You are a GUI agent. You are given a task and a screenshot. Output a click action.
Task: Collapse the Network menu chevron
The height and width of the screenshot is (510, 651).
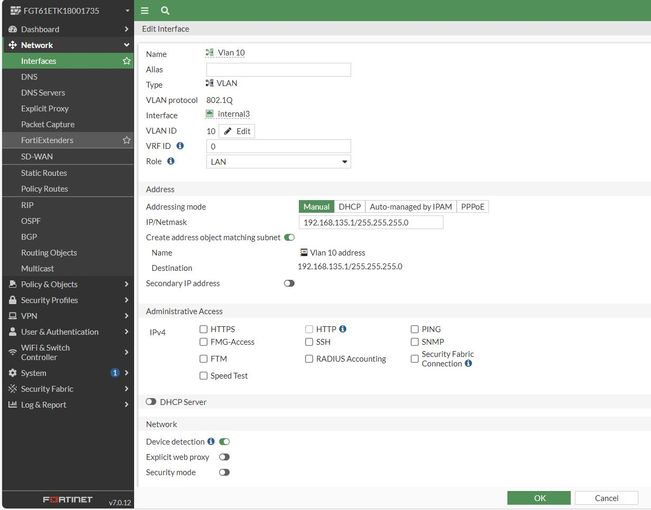point(126,45)
